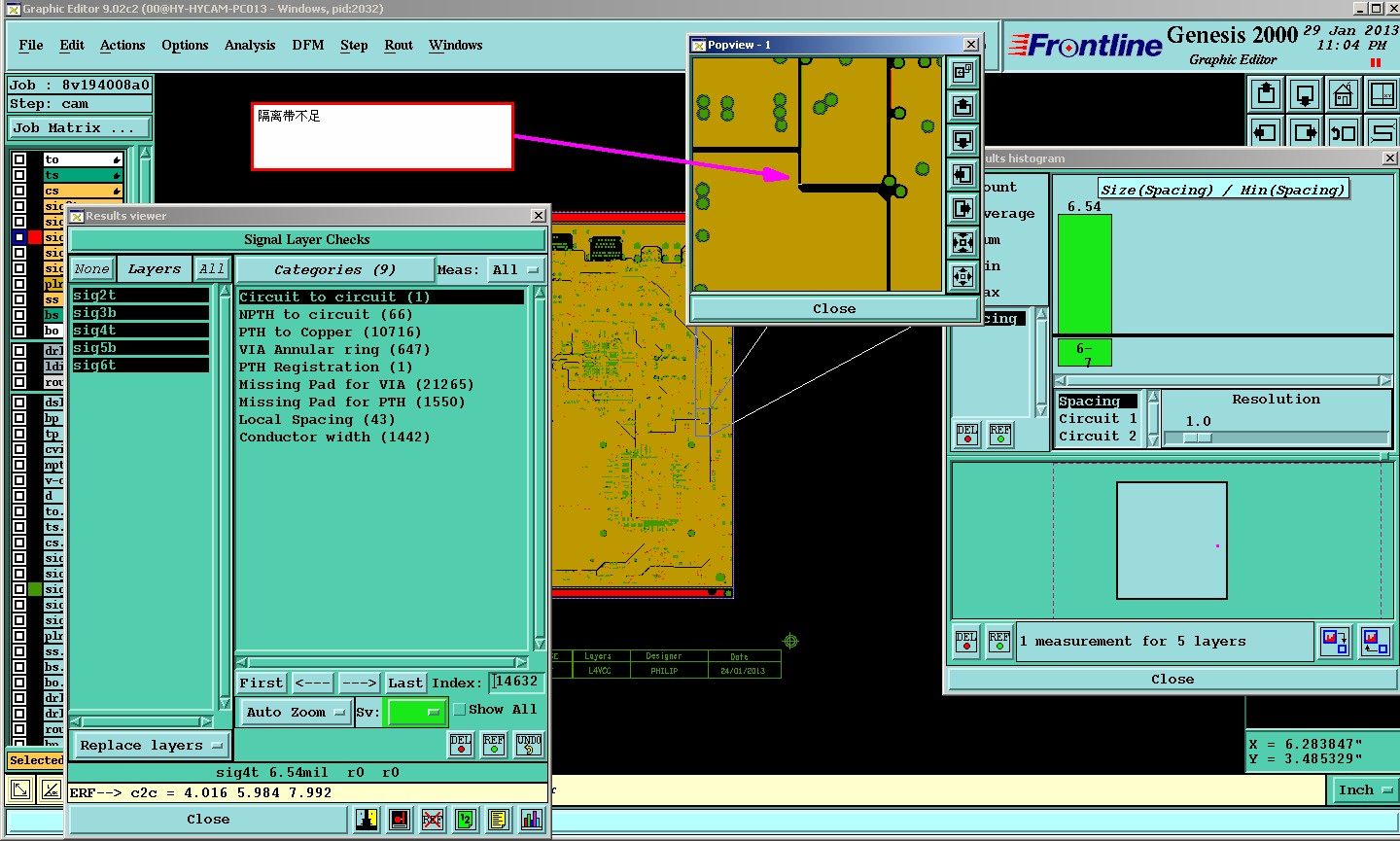Click the REF icon in Results viewer
The height and width of the screenshot is (841, 1400).
coord(494,745)
